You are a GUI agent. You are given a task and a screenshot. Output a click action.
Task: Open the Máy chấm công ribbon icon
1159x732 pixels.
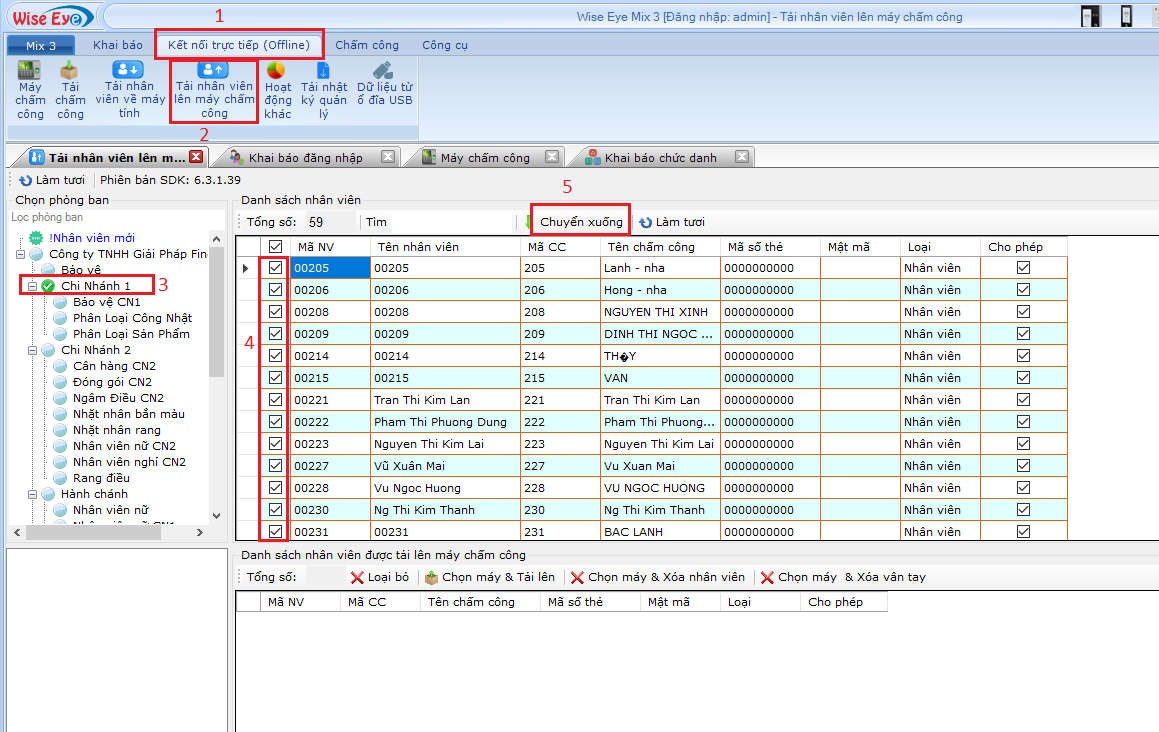pyautogui.click(x=30, y=72)
